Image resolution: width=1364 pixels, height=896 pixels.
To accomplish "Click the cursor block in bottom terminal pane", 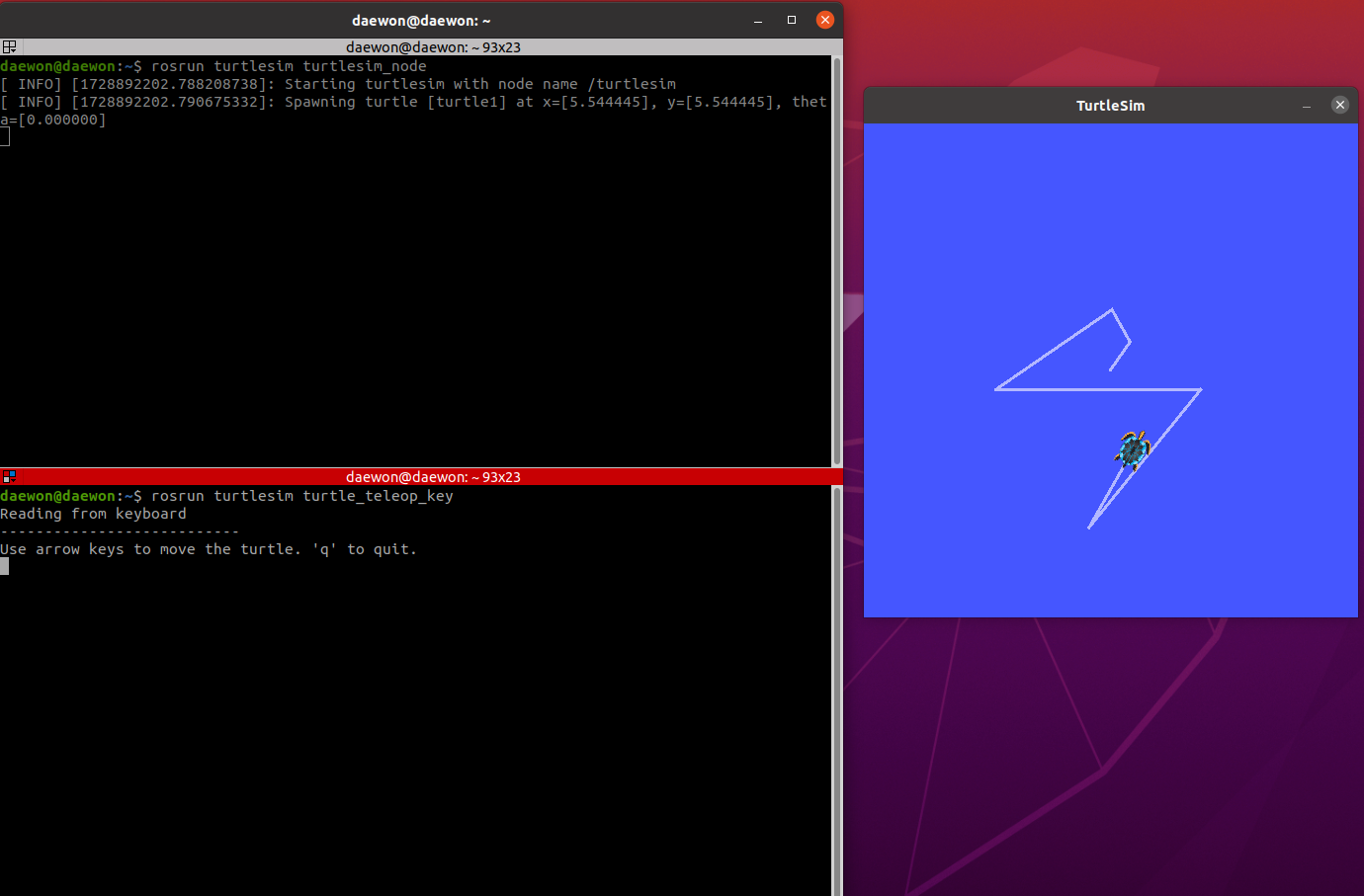I will [4, 566].
